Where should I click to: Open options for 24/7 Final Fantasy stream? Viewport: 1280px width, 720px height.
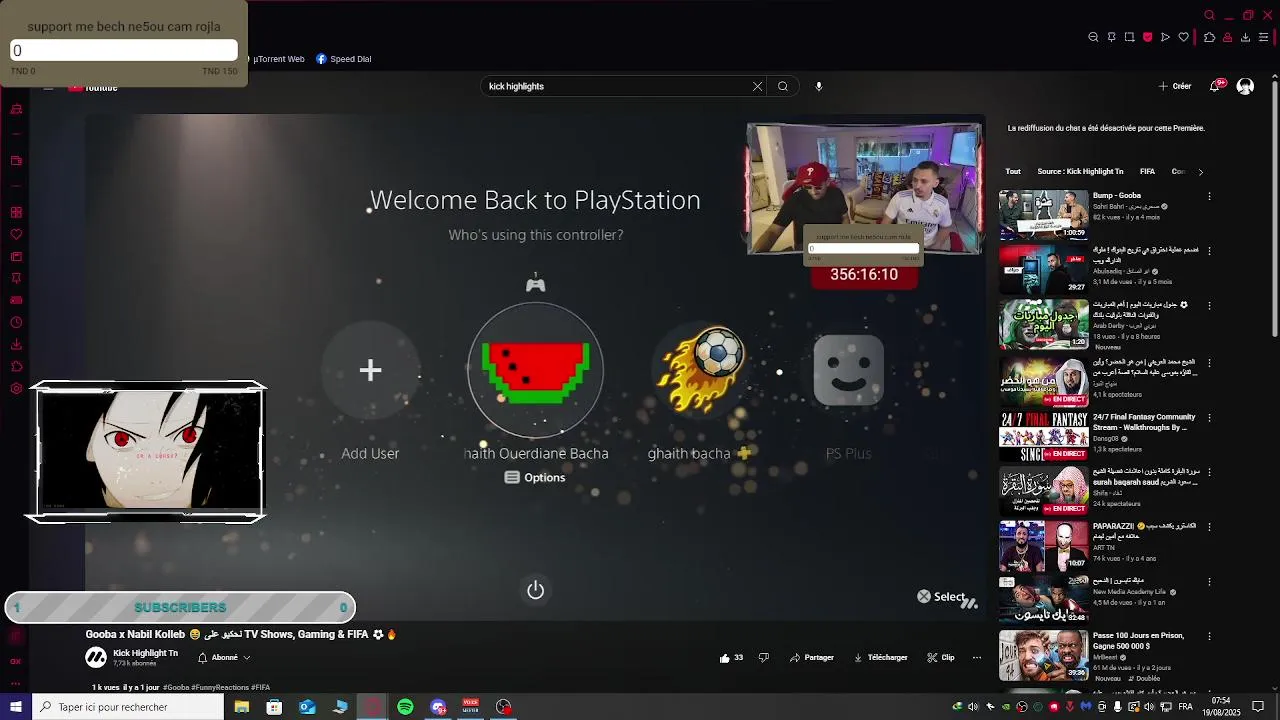coord(1209,417)
